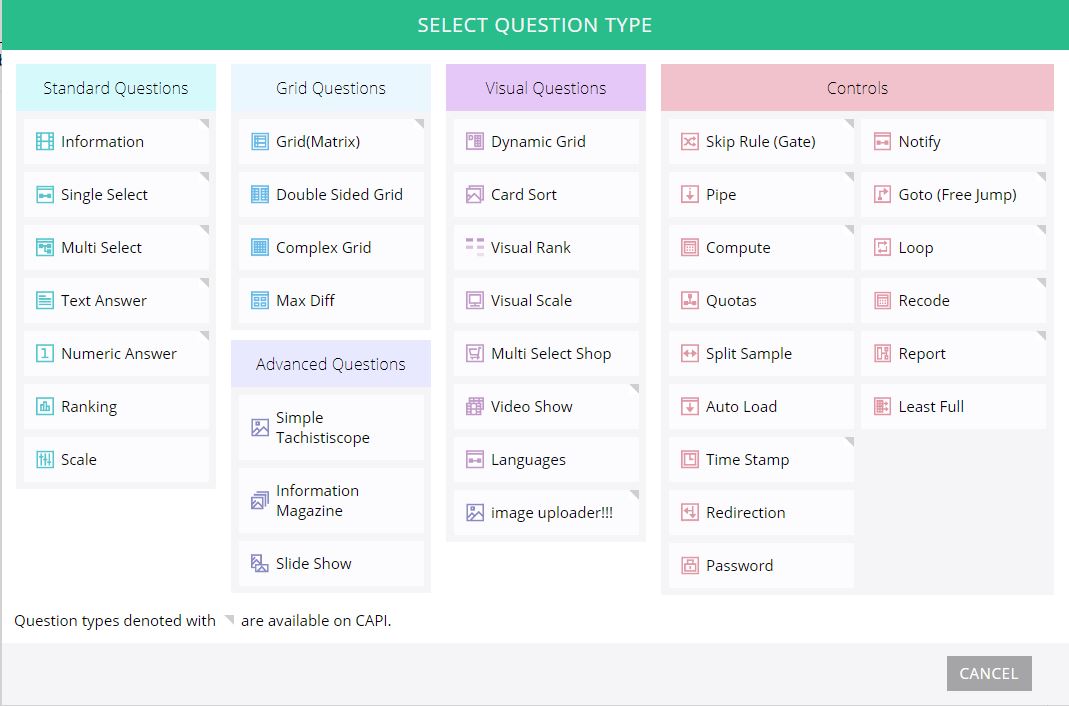Choose the Single Select question type
This screenshot has width=1069, height=706.
coord(104,195)
